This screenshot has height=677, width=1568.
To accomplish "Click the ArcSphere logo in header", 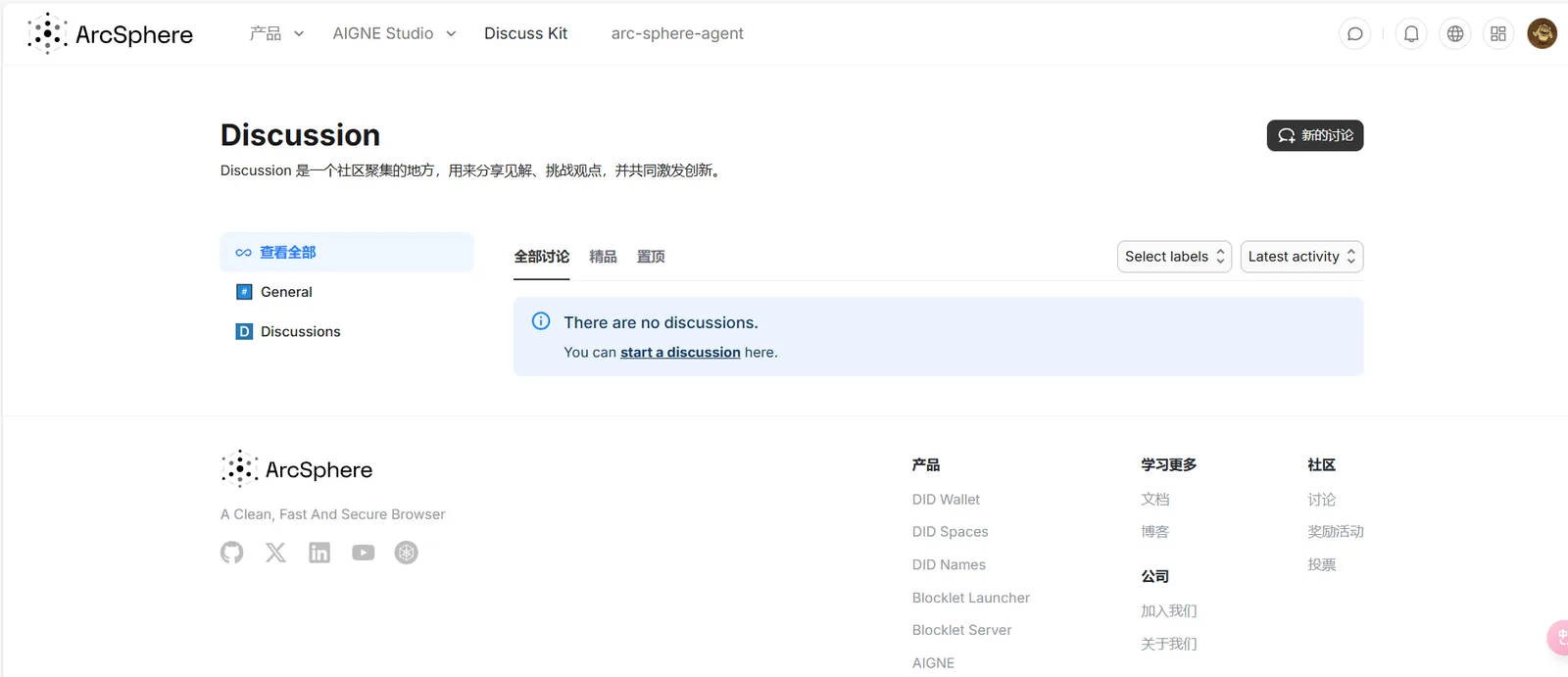I will (x=110, y=34).
